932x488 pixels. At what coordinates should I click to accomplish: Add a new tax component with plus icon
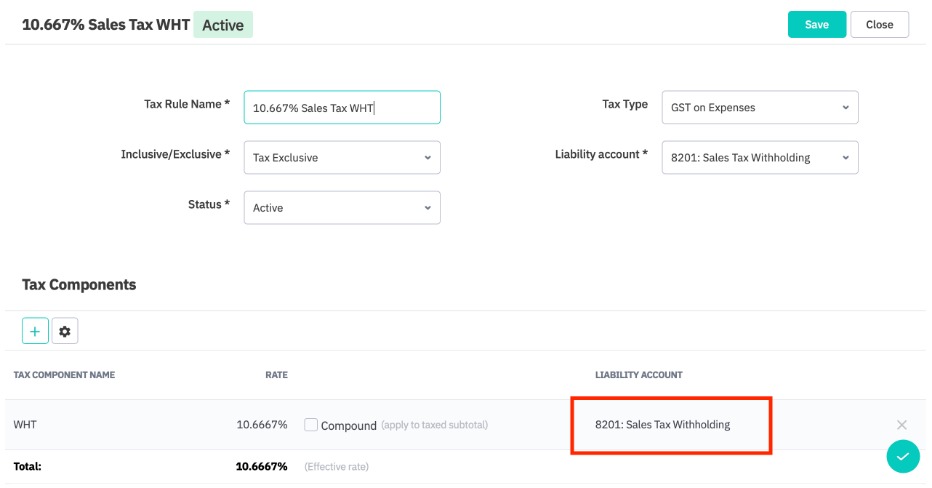[x=35, y=331]
